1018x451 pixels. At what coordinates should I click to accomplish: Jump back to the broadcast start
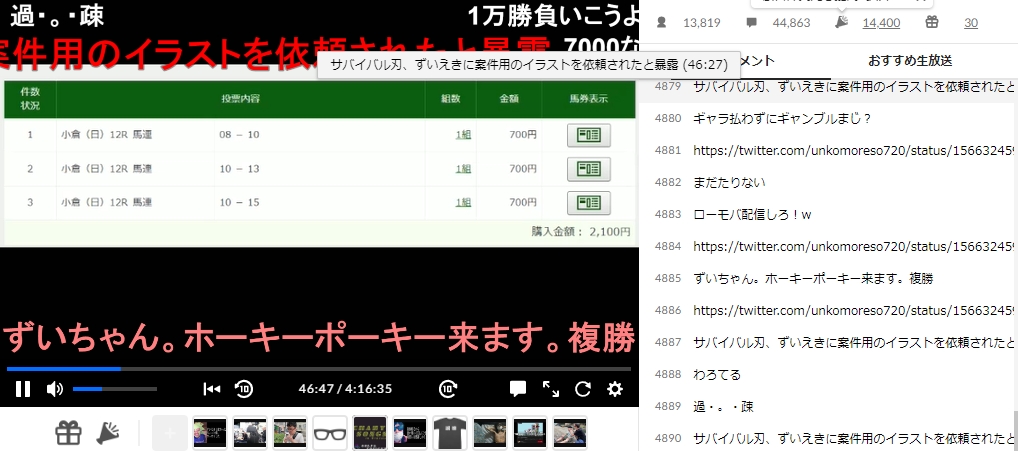click(x=211, y=389)
